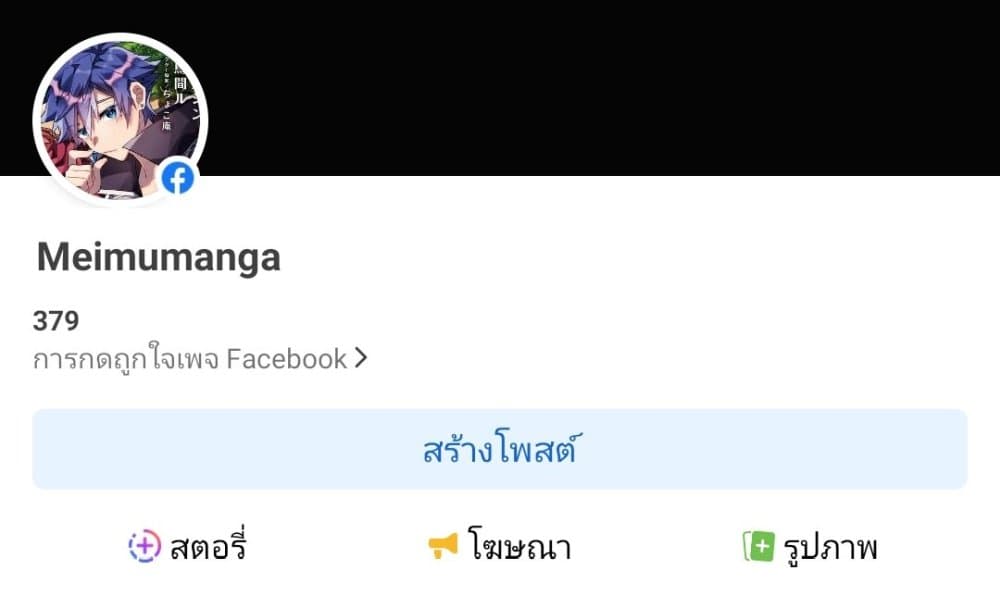Click the Meimumanga page name
This screenshot has width=1000, height=595.
point(159,257)
